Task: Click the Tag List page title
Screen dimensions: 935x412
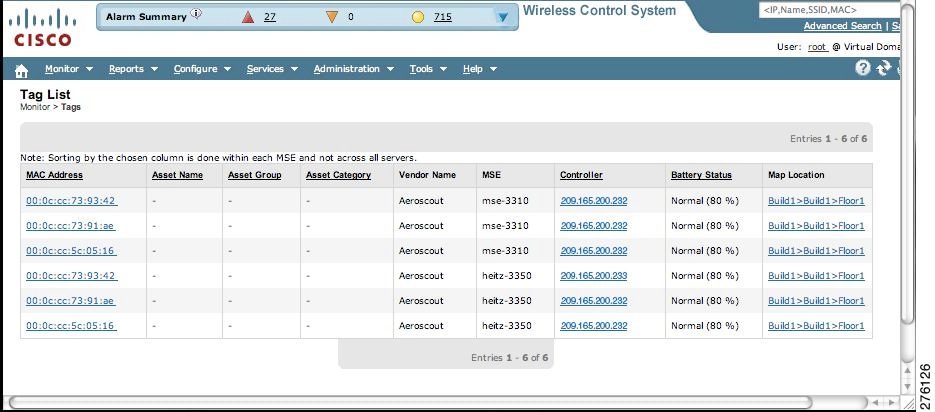Action: coord(45,94)
